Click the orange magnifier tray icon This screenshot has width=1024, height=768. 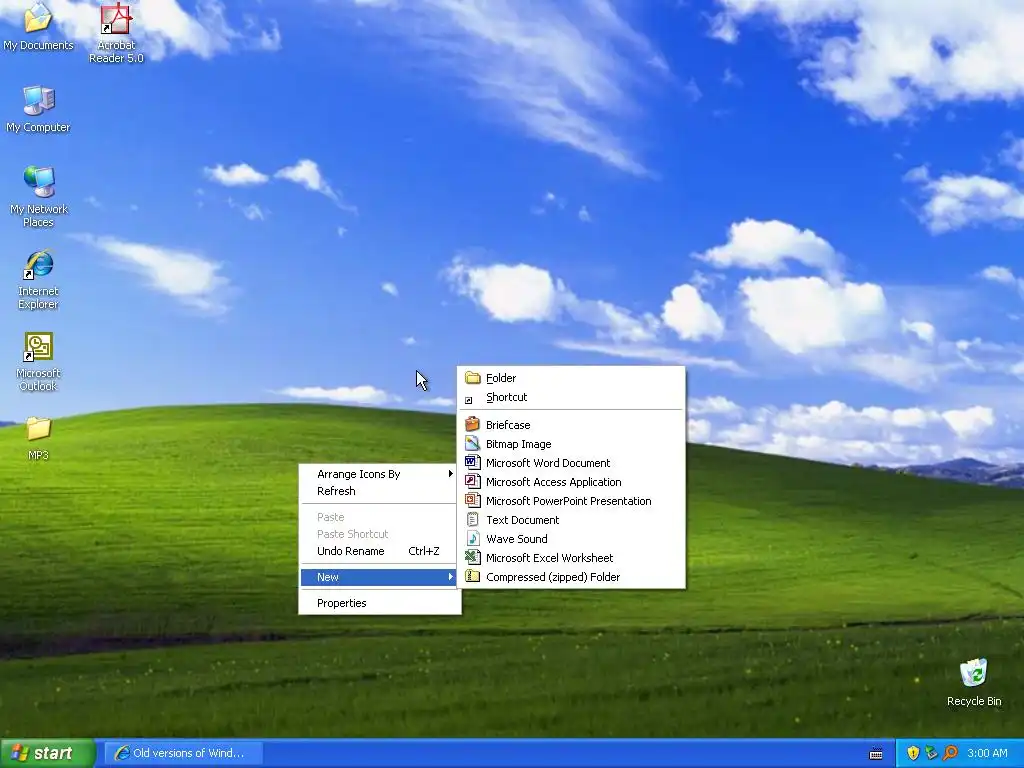(x=950, y=753)
